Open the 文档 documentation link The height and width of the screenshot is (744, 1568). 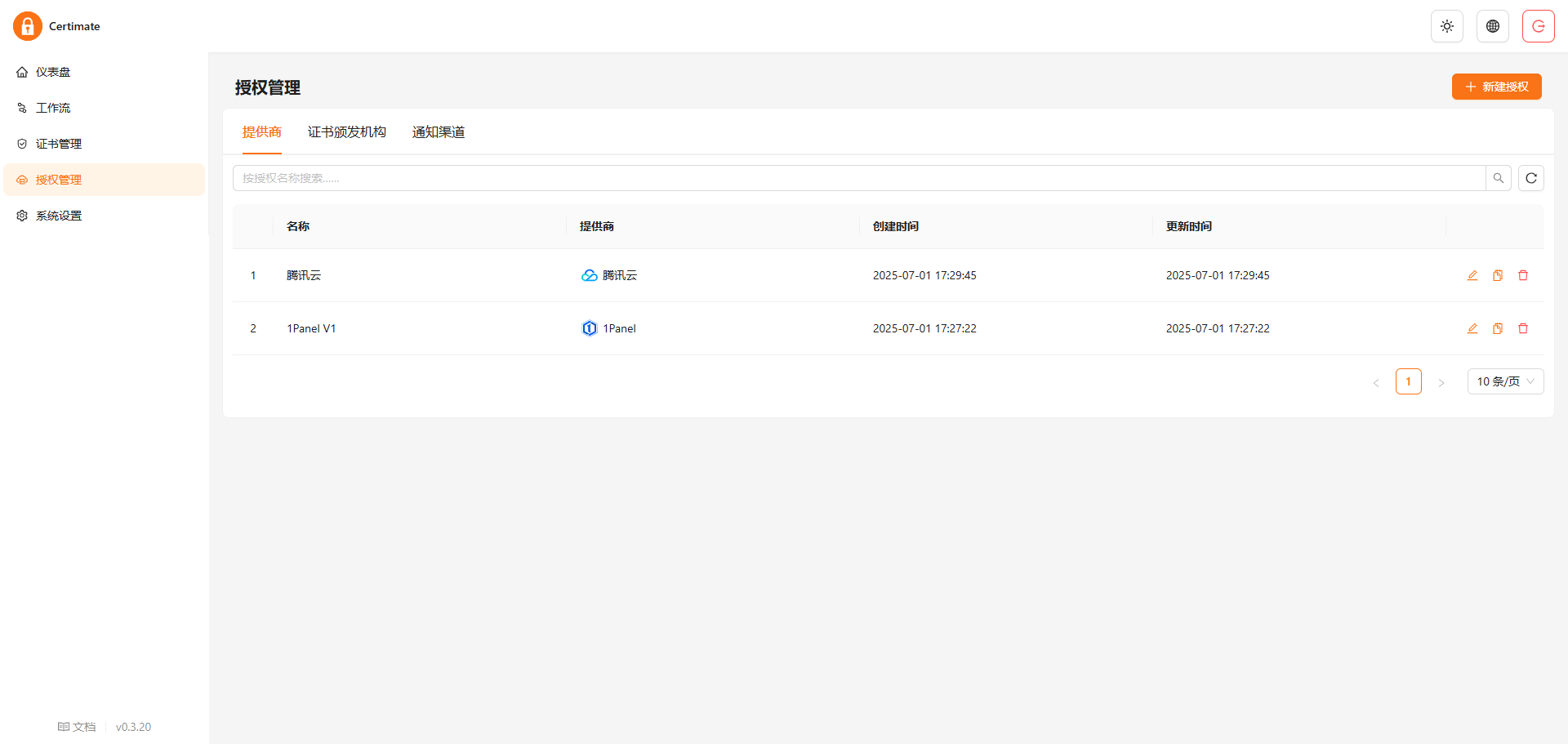click(77, 727)
